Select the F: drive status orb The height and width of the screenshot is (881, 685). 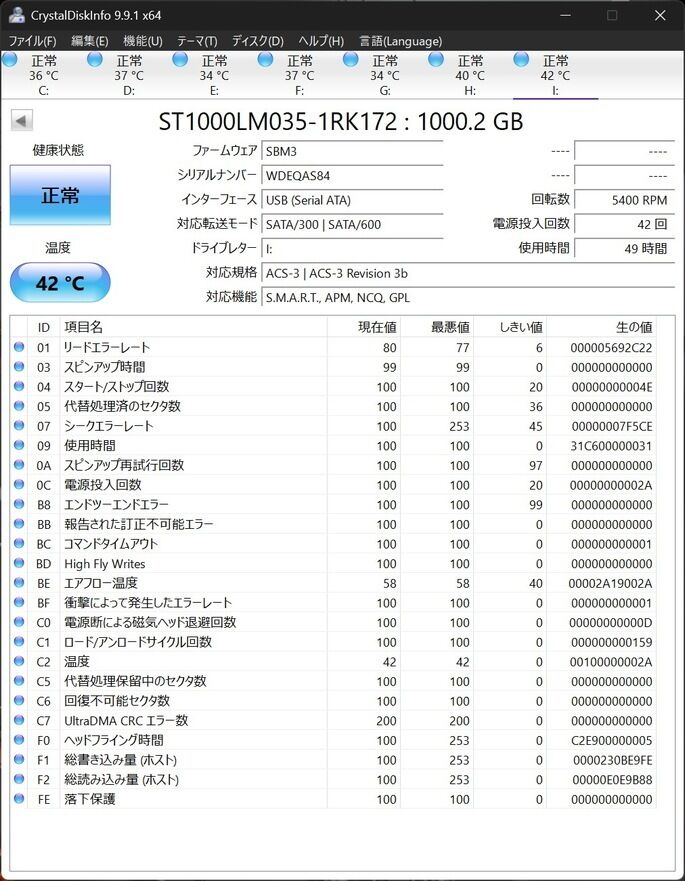pos(265,59)
